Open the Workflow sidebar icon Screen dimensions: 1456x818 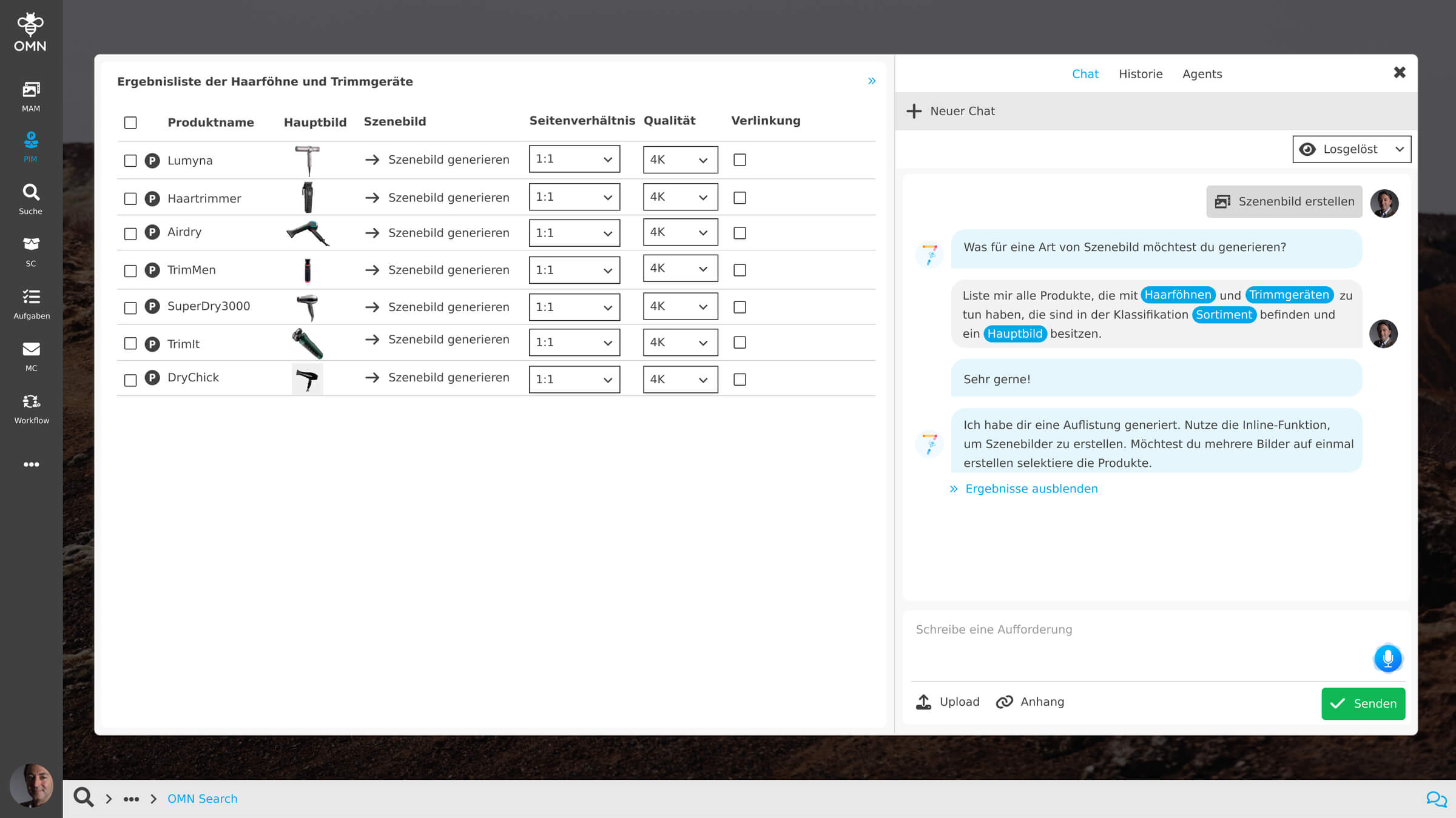tap(31, 408)
